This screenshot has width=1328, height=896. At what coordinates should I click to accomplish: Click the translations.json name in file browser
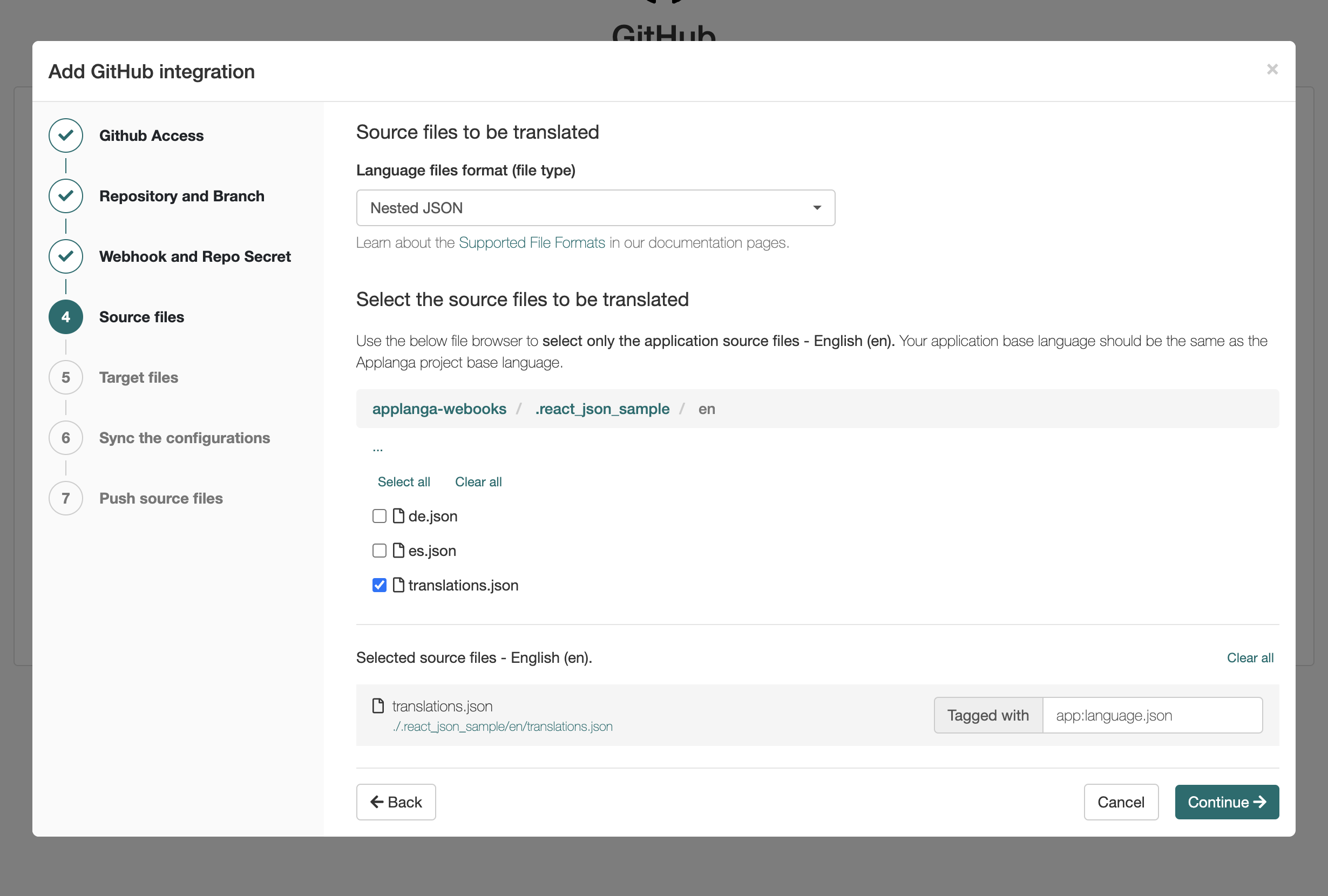click(x=463, y=585)
